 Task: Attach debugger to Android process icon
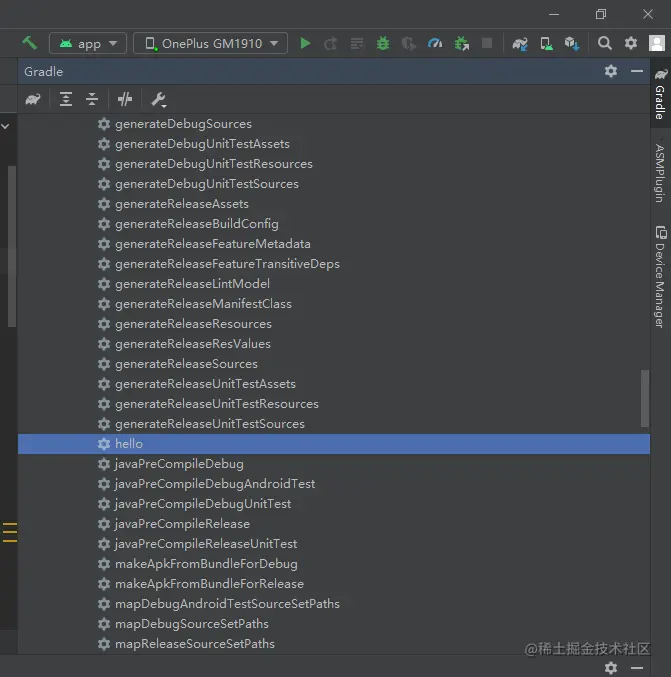tap(462, 44)
